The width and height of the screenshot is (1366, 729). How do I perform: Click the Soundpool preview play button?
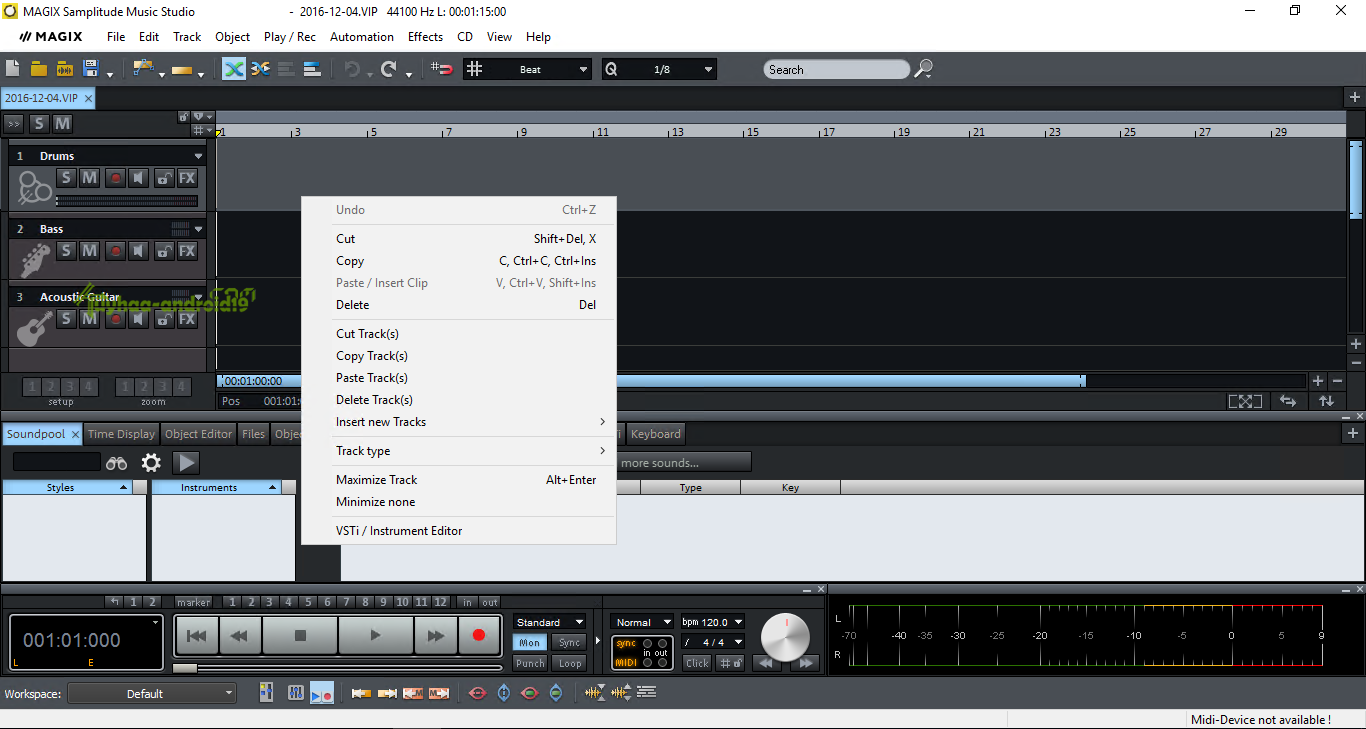186,462
